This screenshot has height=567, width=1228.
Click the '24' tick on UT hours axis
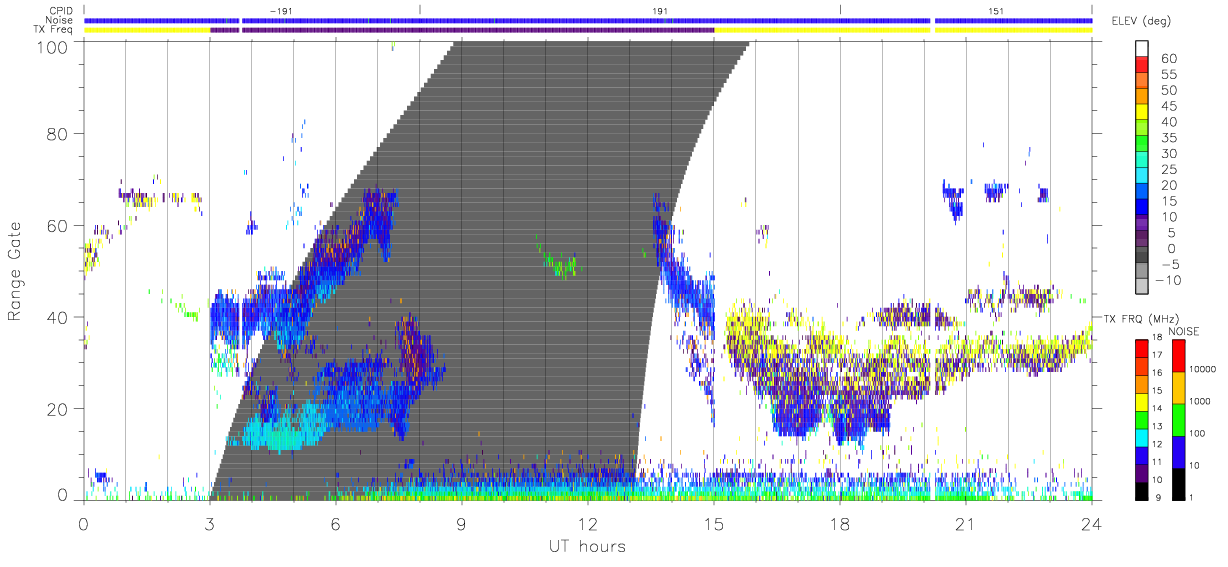1092,522
